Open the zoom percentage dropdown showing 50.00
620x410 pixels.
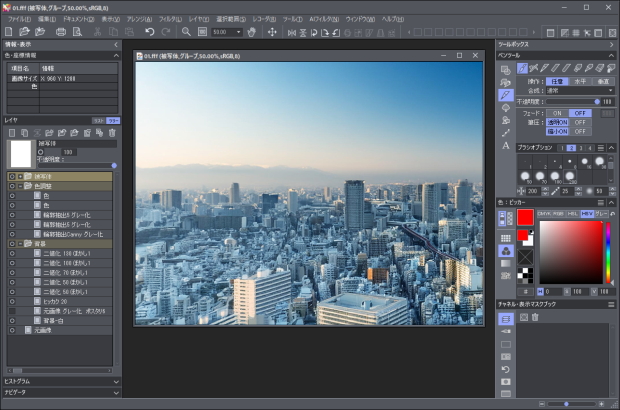tap(238, 32)
